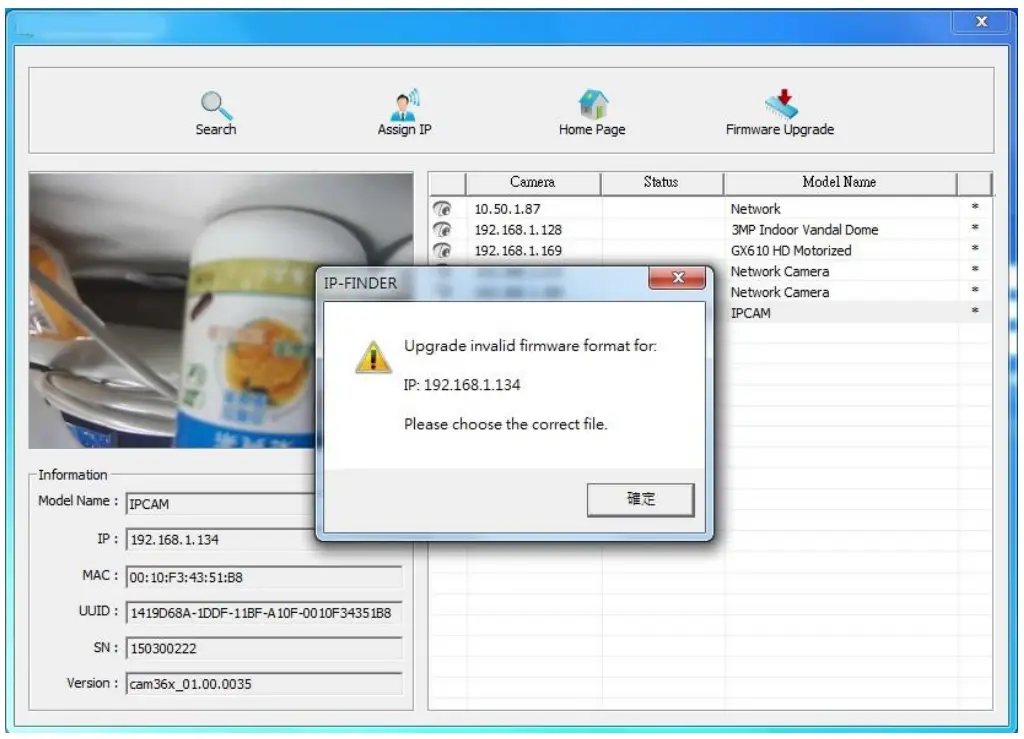Select camera 10.50.1.87 in list
The image size is (1024, 739).
507,209
